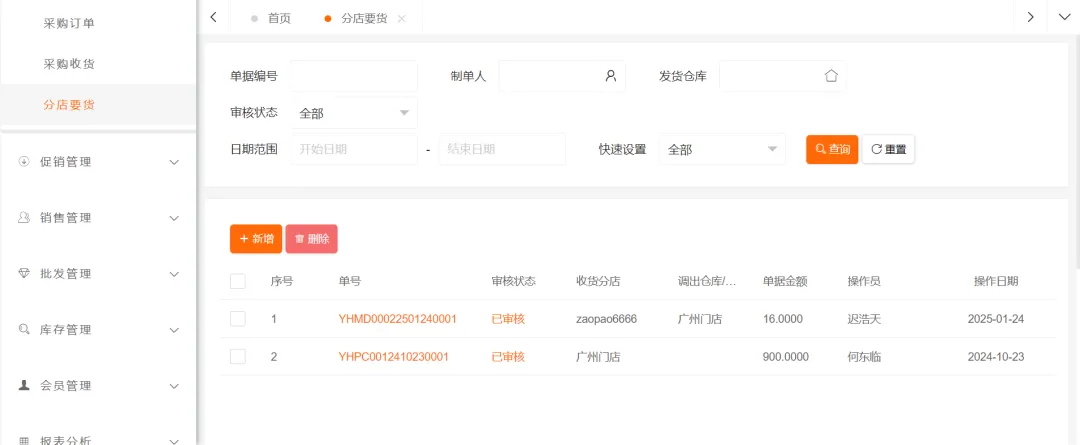Viewport: 1080px width, 445px height.
Task: Select 分店要货 in the sidebar
Action: coord(69,105)
